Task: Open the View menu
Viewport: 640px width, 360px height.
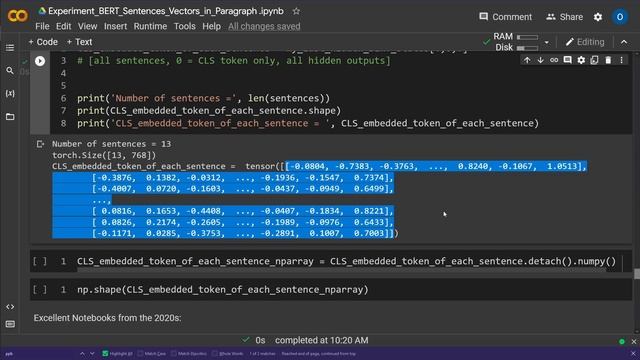Action: (87, 26)
